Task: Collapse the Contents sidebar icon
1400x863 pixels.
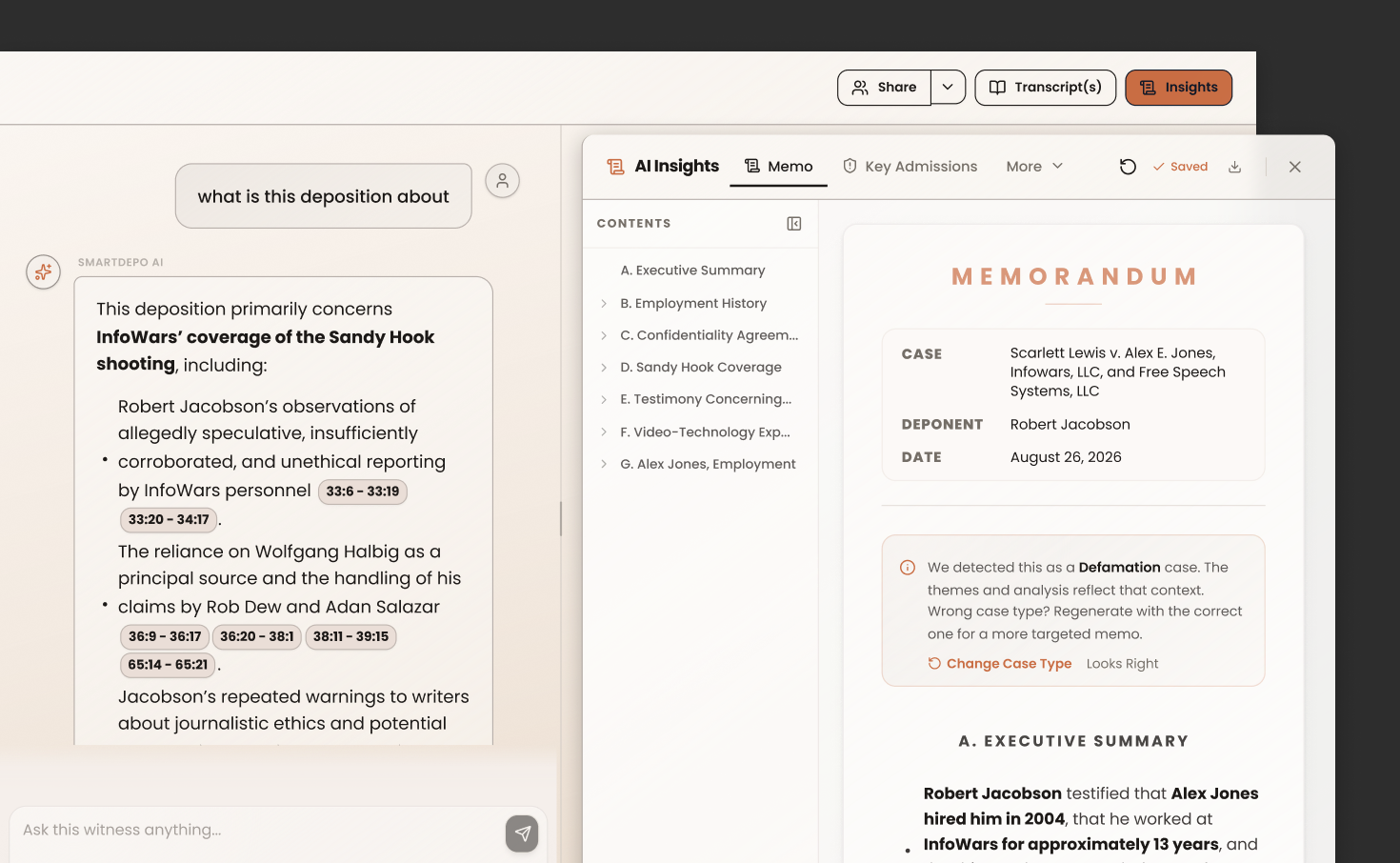Action: 794,223
